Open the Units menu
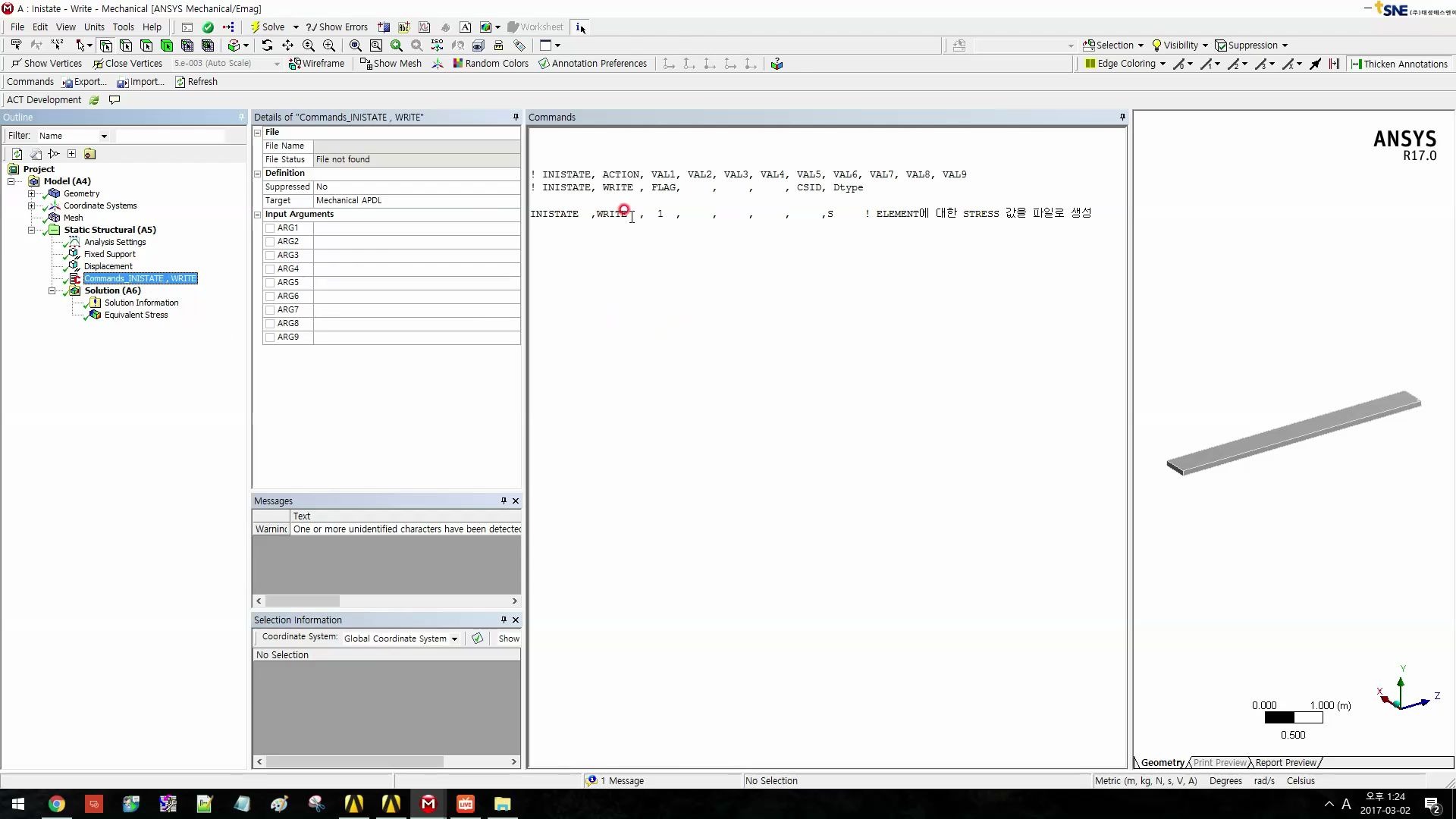 (93, 27)
